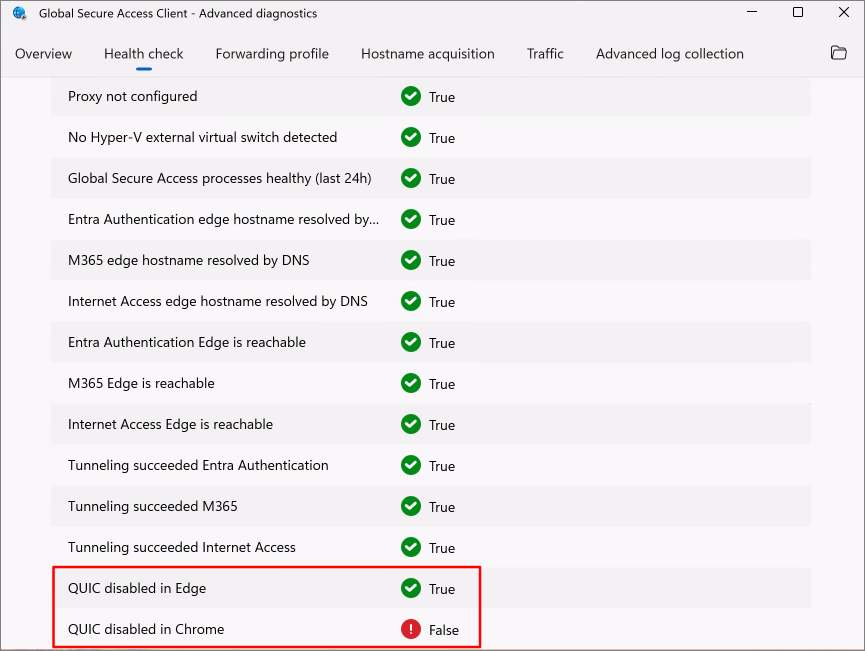Viewport: 865px width, 651px height.
Task: Click check icon for Entra Authentication edge hostname resolved
Action: tap(410, 220)
